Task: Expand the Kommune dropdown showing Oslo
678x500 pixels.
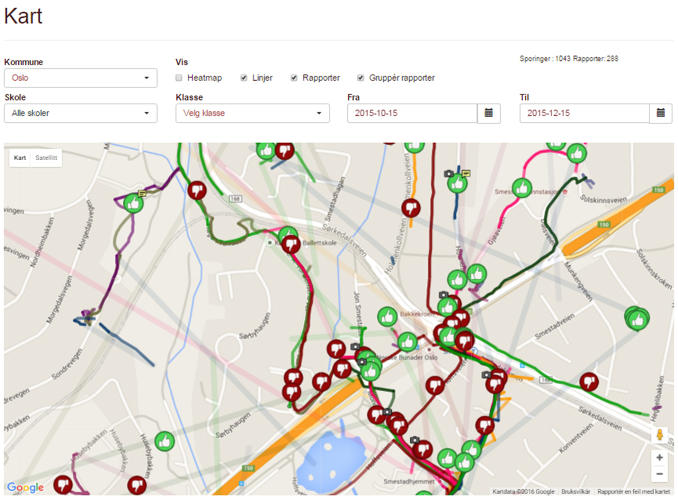Action: pyautogui.click(x=80, y=78)
